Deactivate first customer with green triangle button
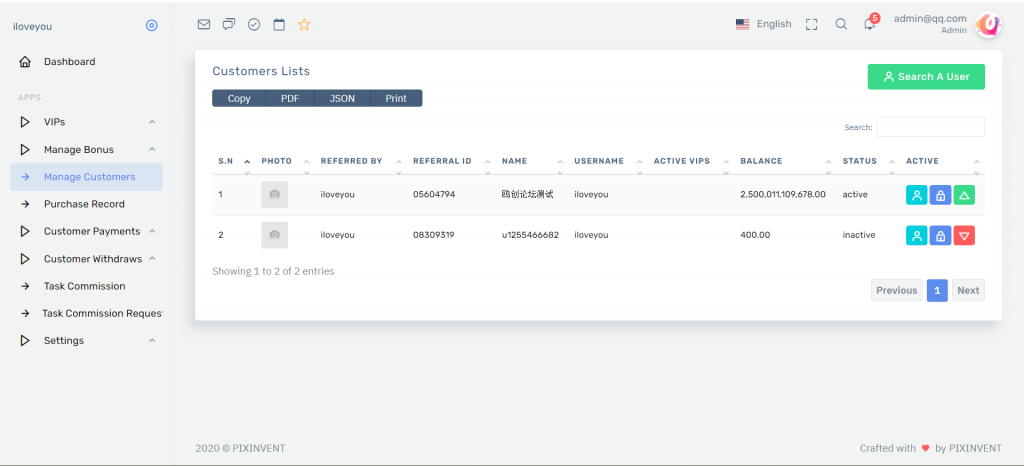 964,195
